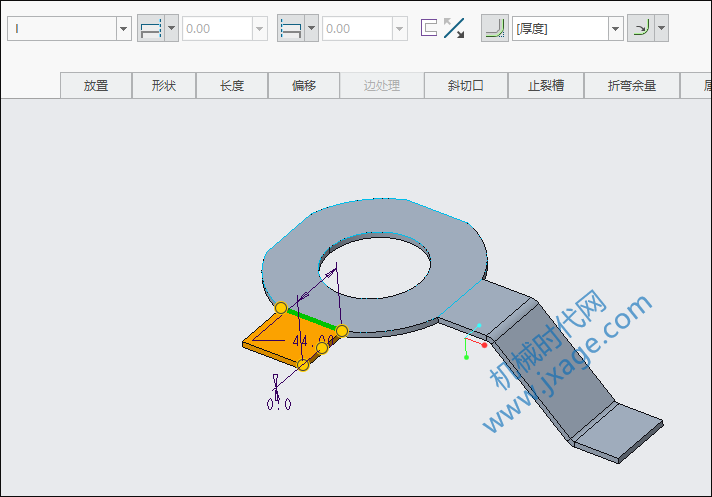The width and height of the screenshot is (712, 497).
Task: Click the flip thickness side icon
Action: coord(429,28)
